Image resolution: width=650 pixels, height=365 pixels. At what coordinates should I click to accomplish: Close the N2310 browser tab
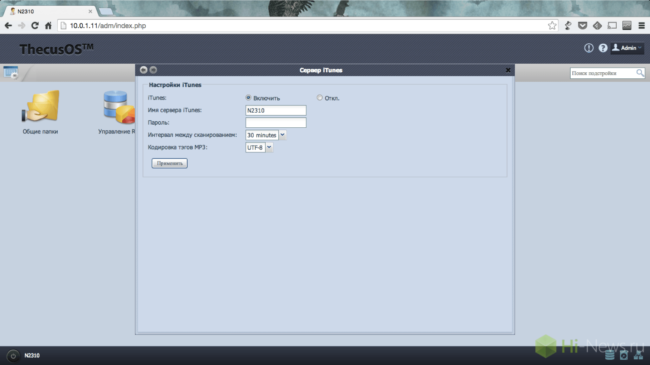[90, 11]
